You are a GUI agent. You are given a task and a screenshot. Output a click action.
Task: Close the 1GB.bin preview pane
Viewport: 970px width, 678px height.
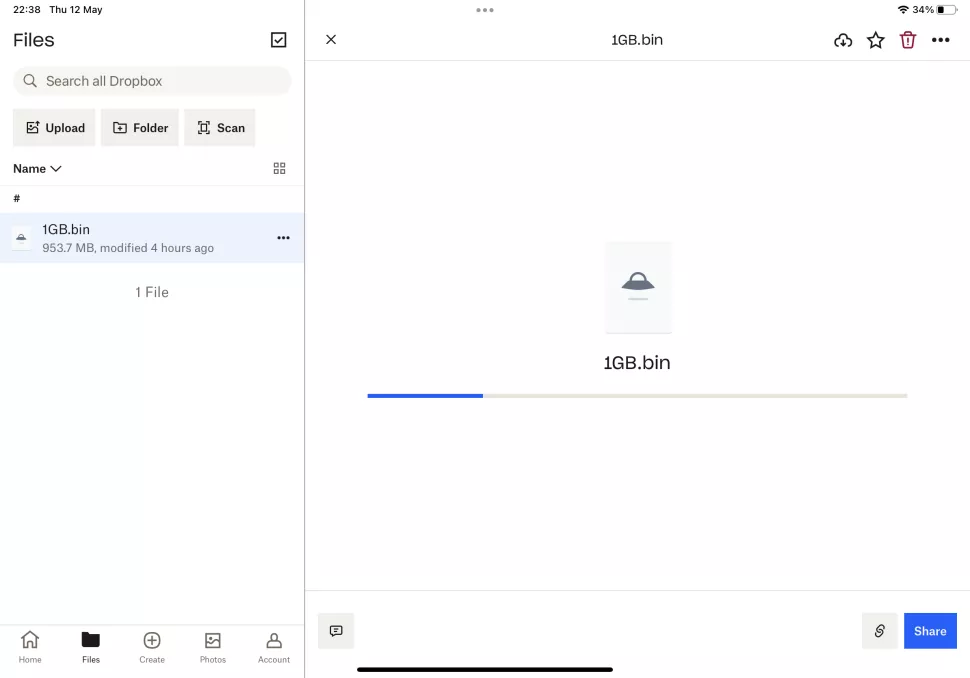pyautogui.click(x=331, y=40)
